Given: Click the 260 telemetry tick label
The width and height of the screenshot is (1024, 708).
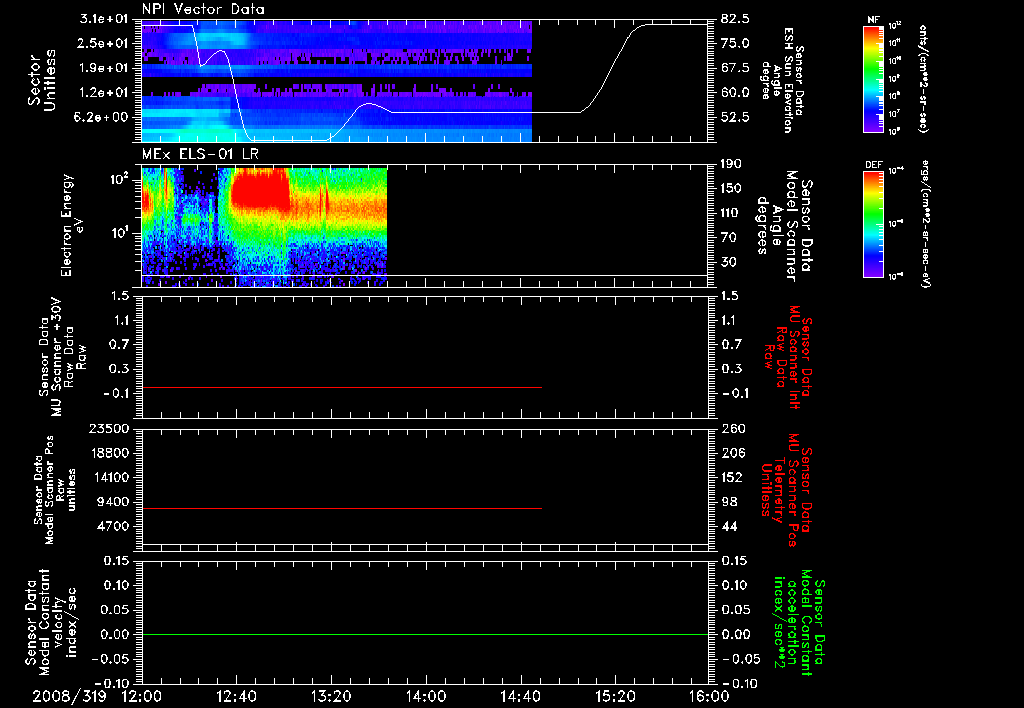Looking at the screenshot, I should [x=732, y=429].
